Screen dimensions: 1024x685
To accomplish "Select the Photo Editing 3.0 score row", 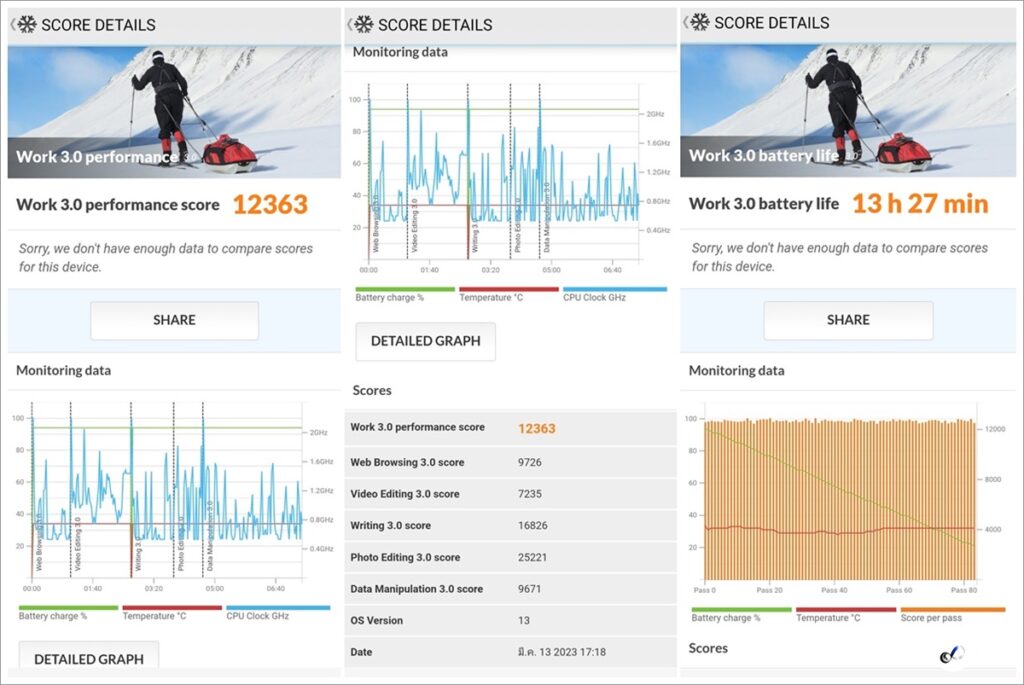I will 510,557.
